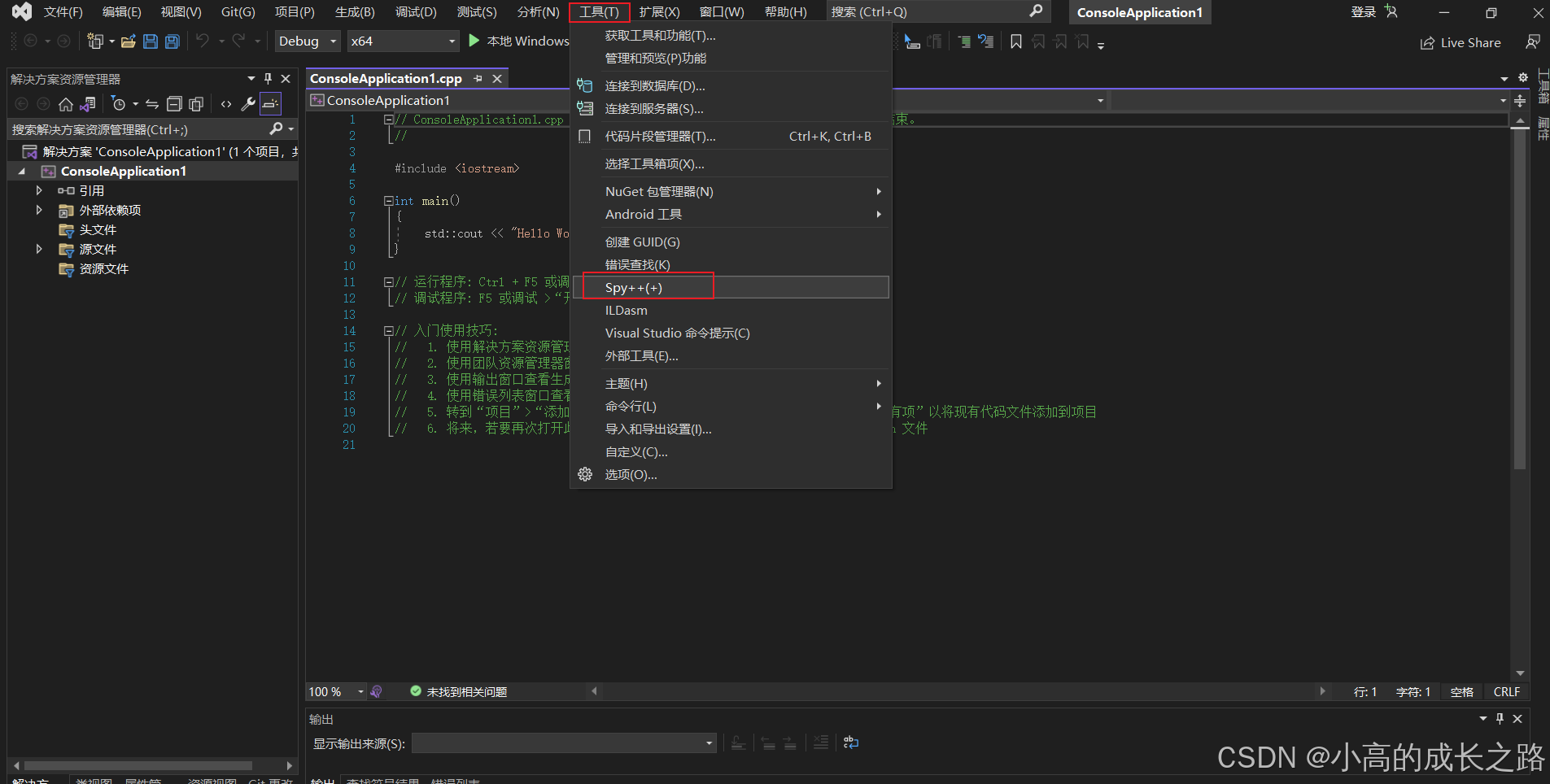The height and width of the screenshot is (784, 1550).
Task: Pin the Output window
Action: point(1500,719)
